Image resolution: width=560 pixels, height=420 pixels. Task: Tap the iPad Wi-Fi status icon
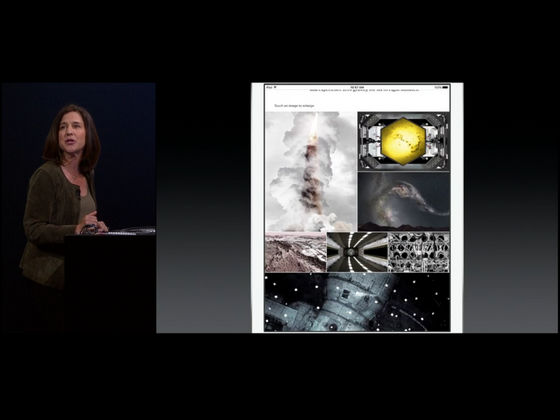[x=275, y=87]
